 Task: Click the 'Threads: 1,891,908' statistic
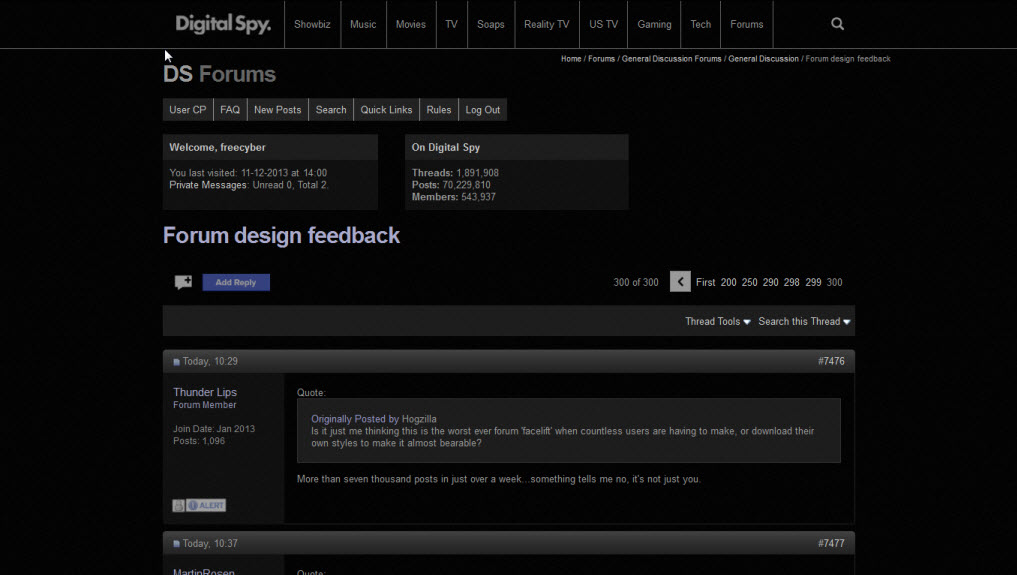pyautogui.click(x=455, y=172)
